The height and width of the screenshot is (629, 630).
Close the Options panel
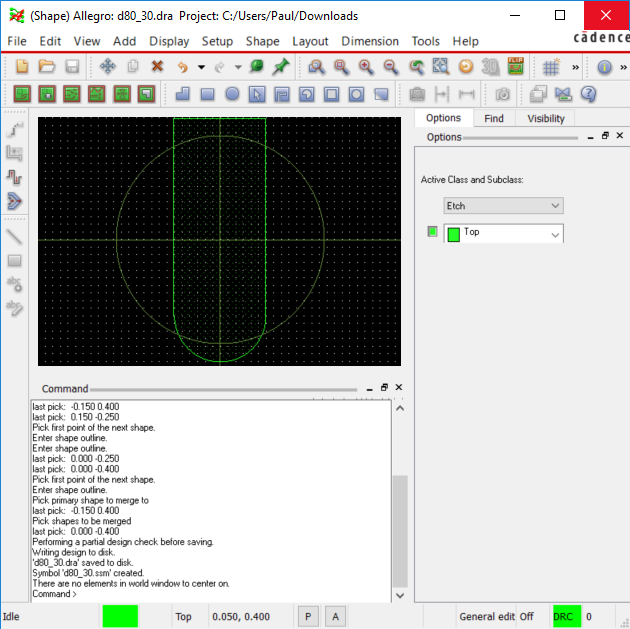coord(620,136)
